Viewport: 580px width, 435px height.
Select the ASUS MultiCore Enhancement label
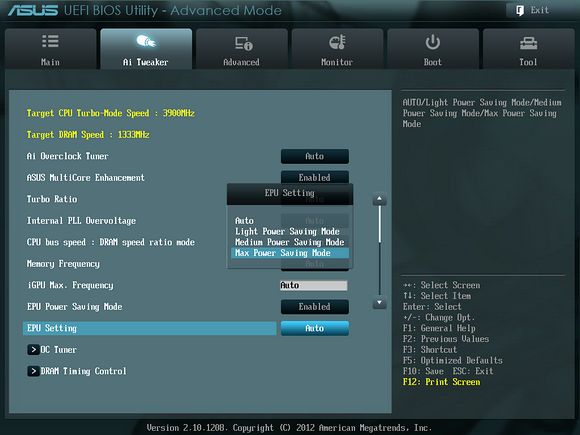85,178
